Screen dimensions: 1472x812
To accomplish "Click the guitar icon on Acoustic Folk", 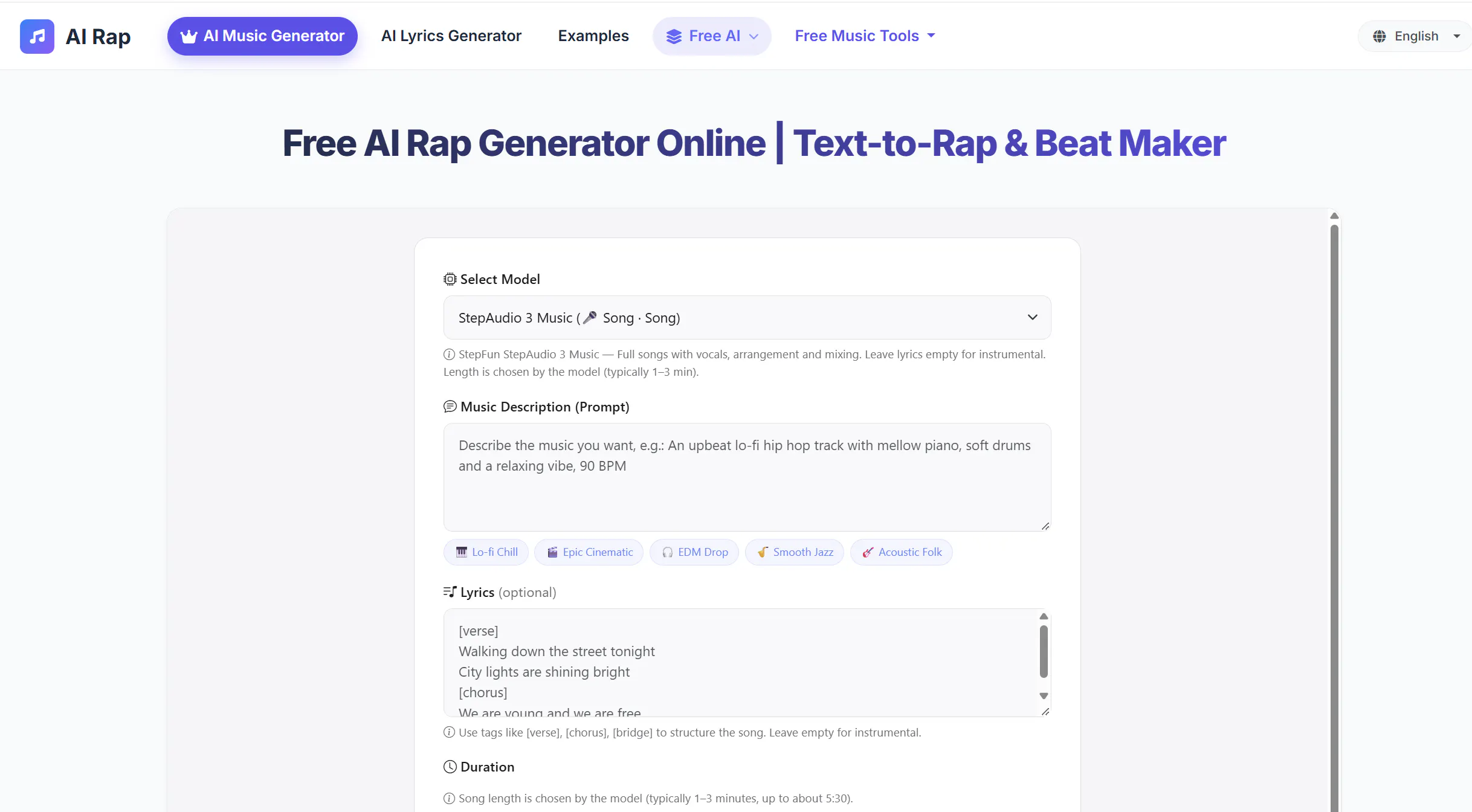I will coord(868,552).
